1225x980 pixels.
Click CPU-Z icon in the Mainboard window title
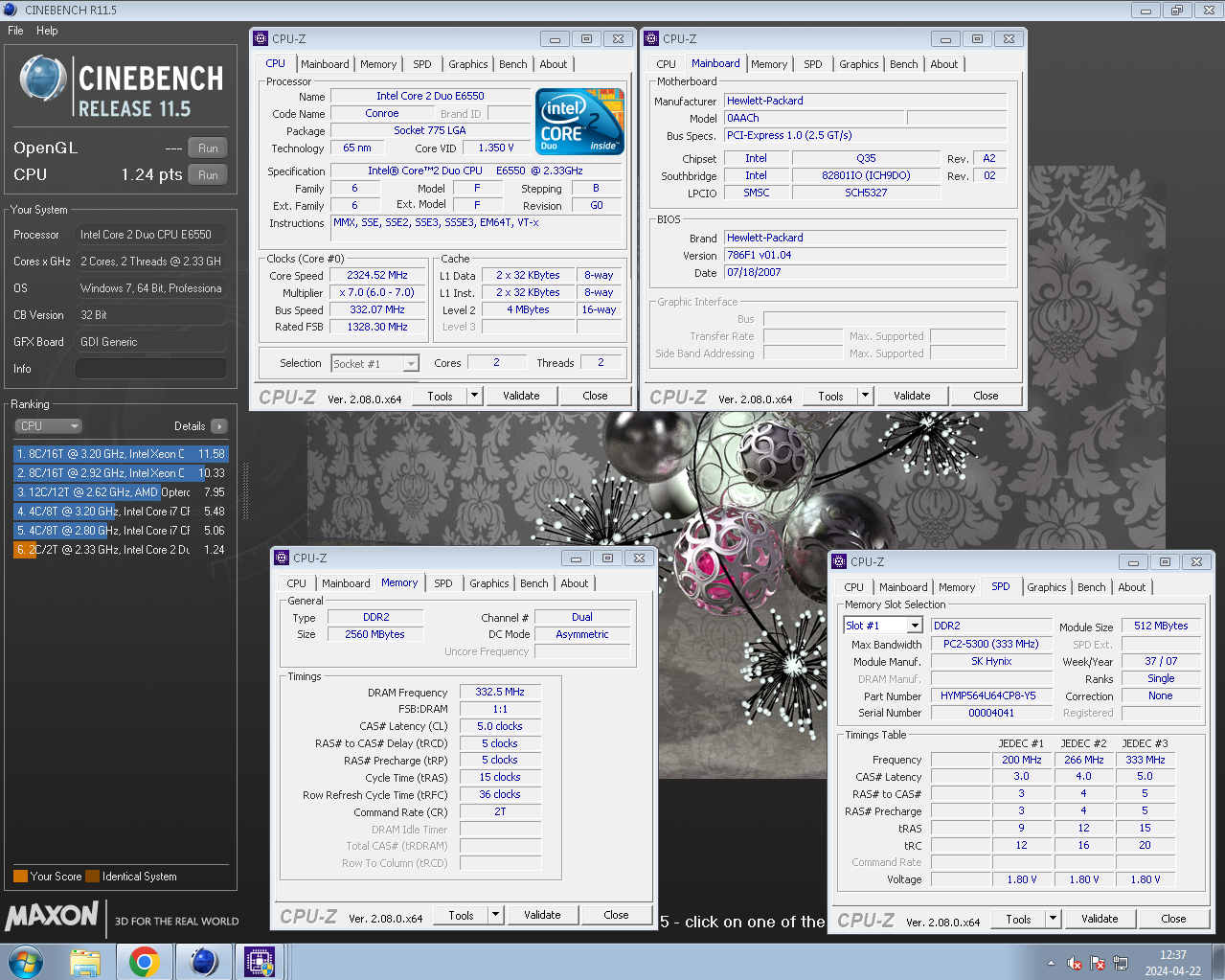(x=652, y=38)
